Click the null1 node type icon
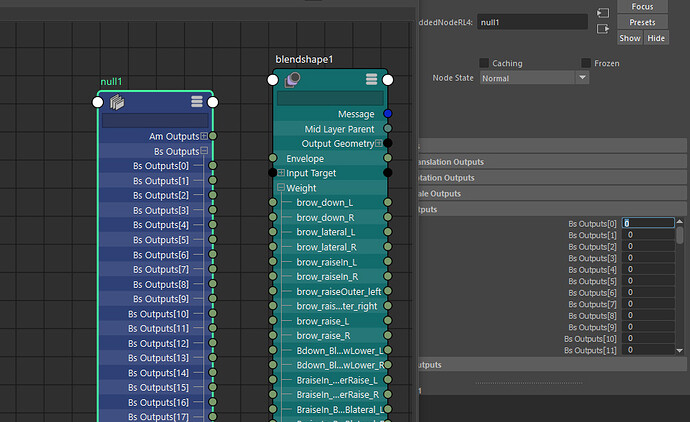The width and height of the screenshot is (690, 422). (x=116, y=101)
